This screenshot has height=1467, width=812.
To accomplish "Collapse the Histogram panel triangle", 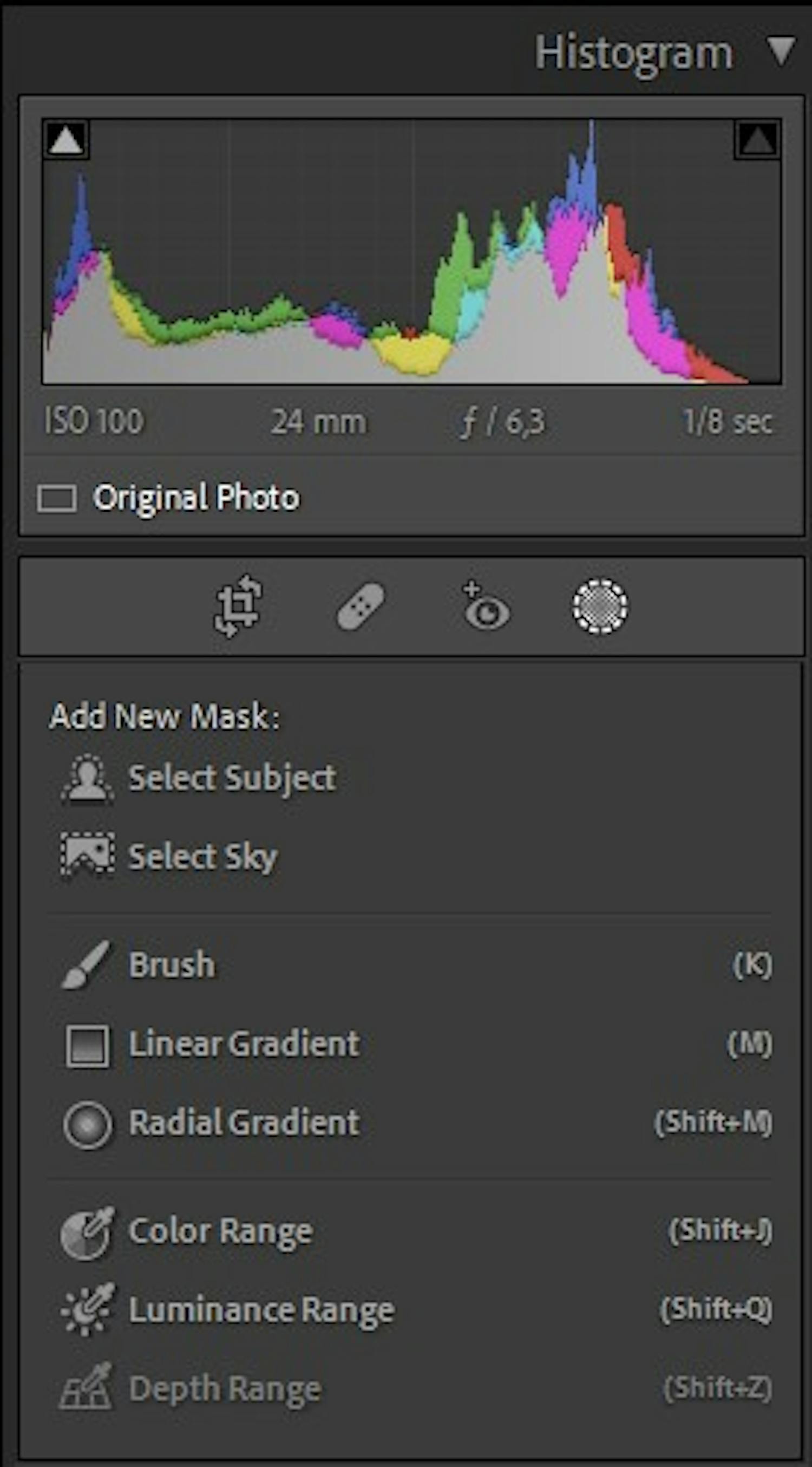I will (781, 52).
